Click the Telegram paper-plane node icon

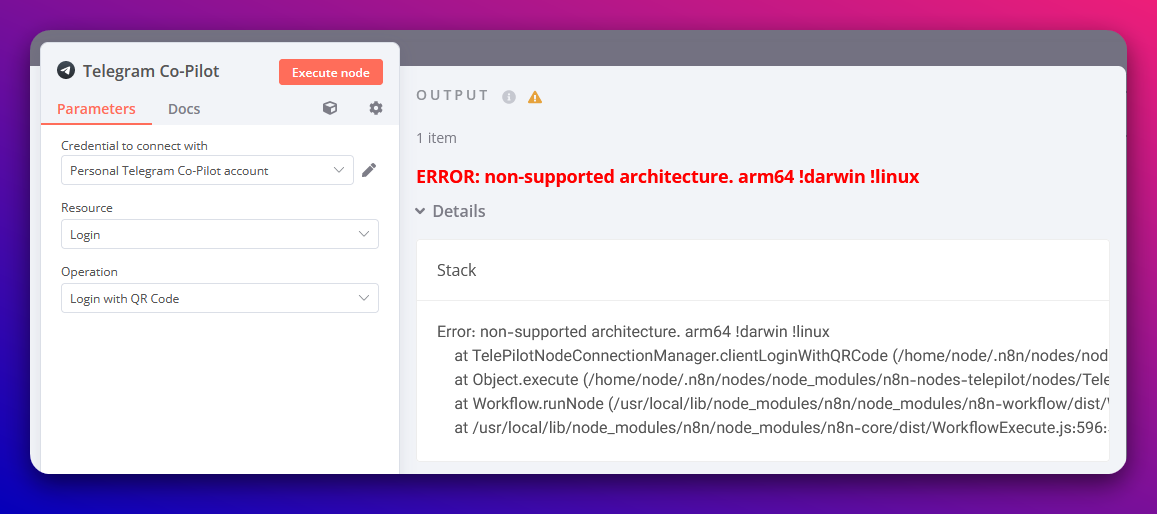[66, 71]
